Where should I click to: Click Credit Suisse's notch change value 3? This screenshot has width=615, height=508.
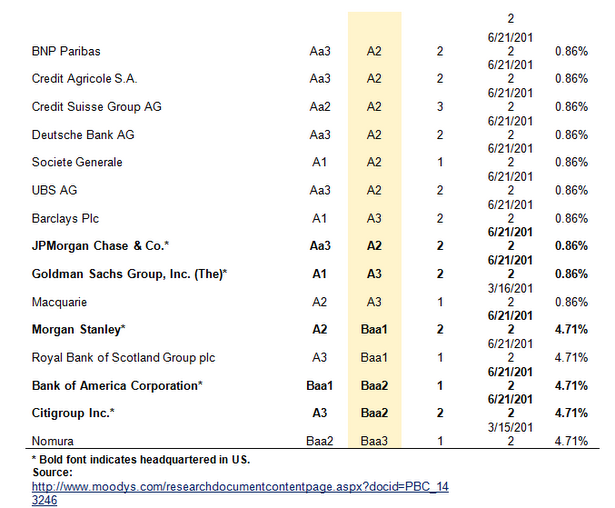(x=440, y=107)
